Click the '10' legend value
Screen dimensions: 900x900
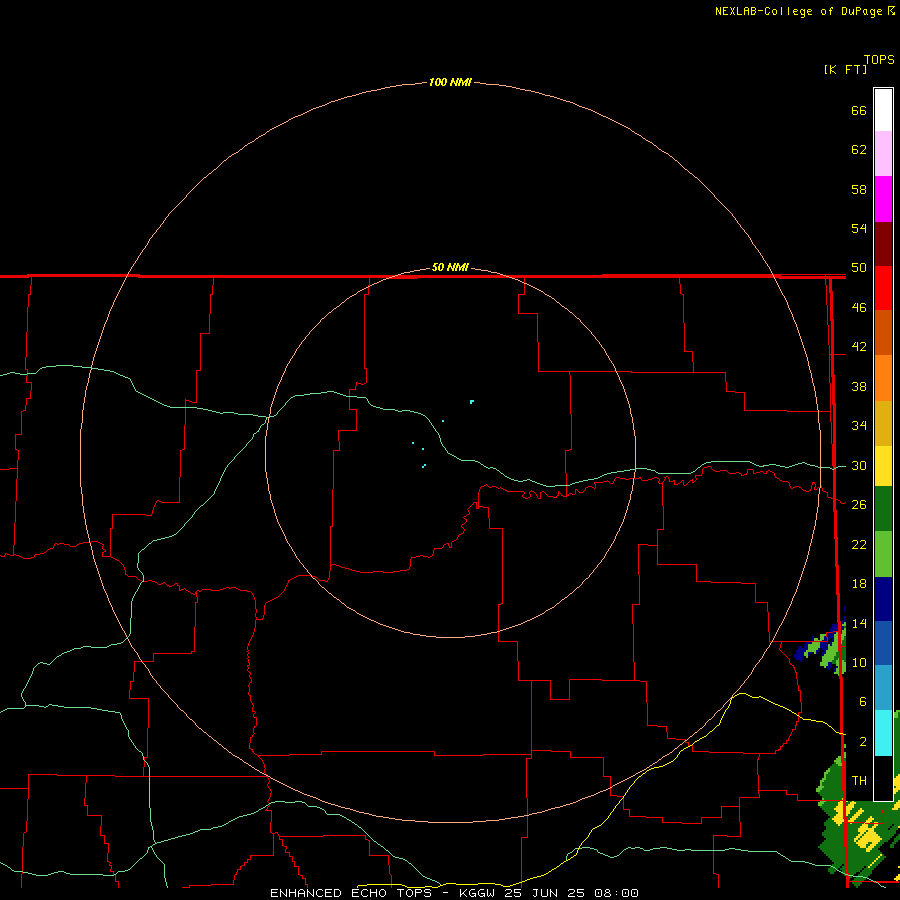click(x=859, y=662)
